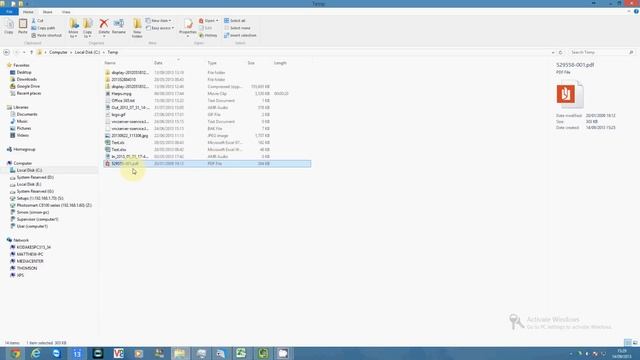Click Local Disk (C:) in the breadcrumb

click(87, 52)
